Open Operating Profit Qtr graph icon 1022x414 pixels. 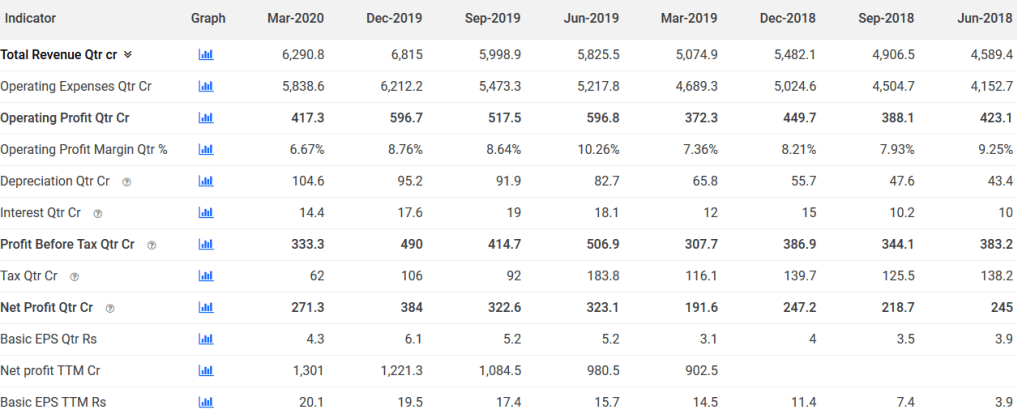(206, 118)
